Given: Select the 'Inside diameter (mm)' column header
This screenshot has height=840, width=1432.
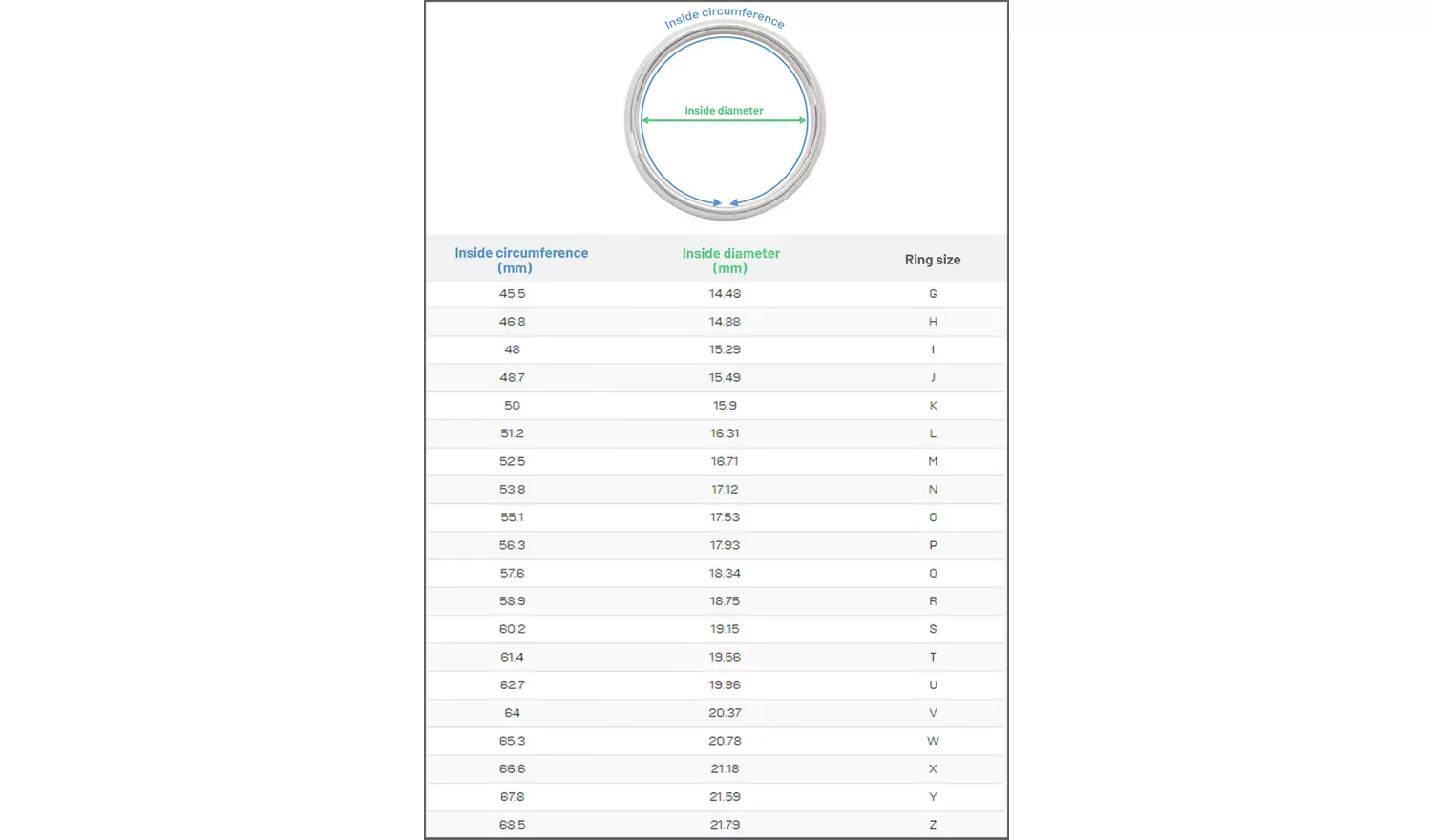Looking at the screenshot, I should click(x=730, y=260).
